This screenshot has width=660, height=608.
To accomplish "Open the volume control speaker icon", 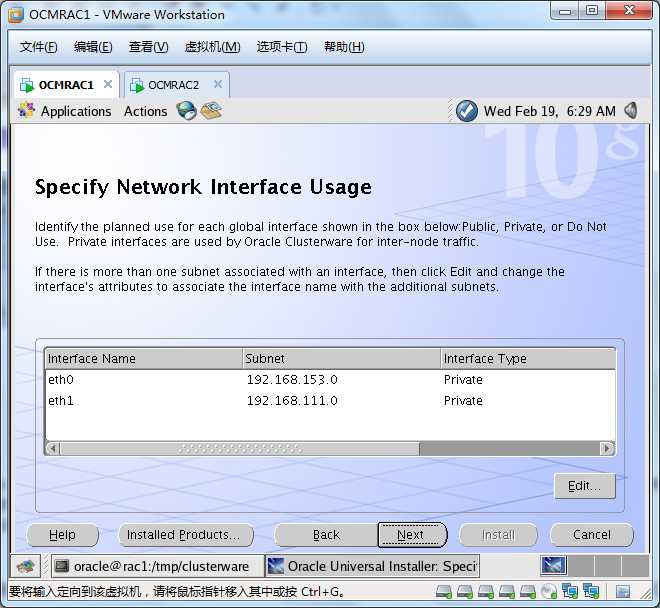I will pos(631,111).
